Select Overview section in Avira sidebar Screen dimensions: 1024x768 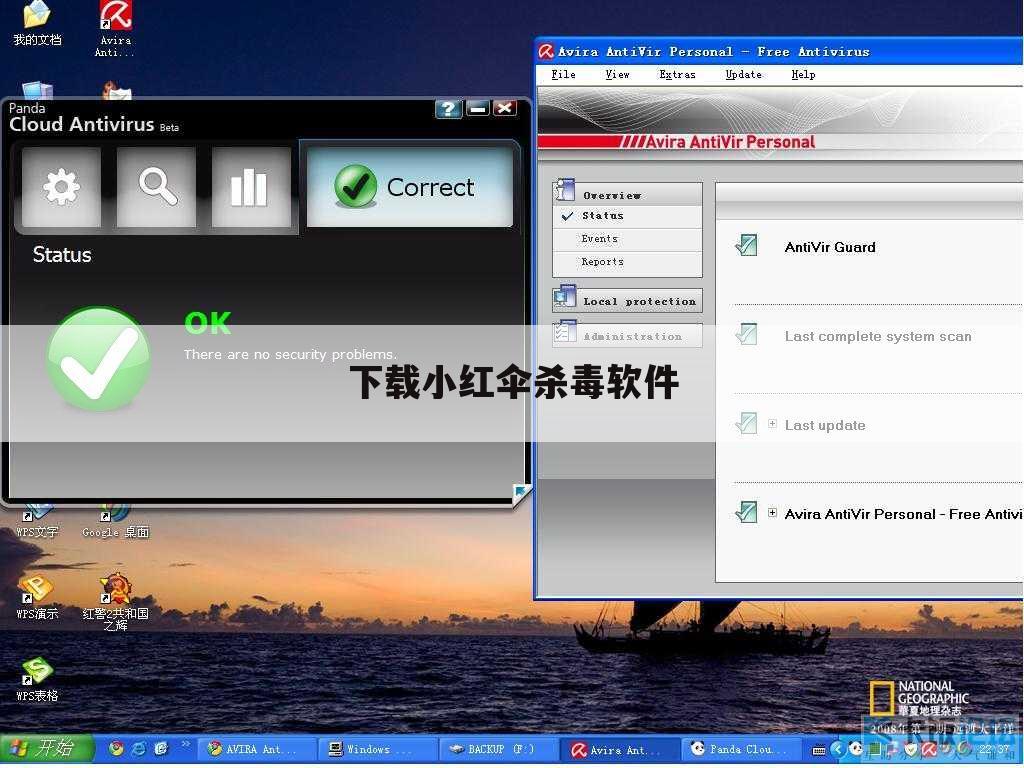[628, 195]
